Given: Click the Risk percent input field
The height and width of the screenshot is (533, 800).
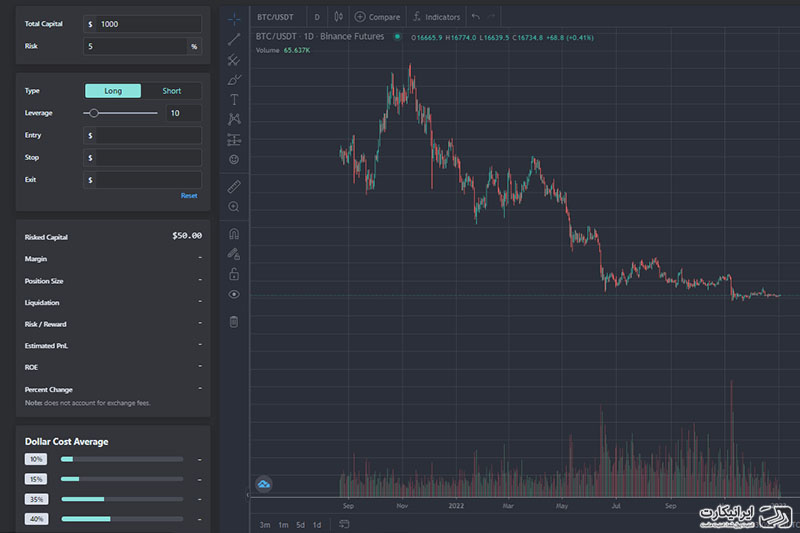Looking at the screenshot, I should tap(142, 46).
